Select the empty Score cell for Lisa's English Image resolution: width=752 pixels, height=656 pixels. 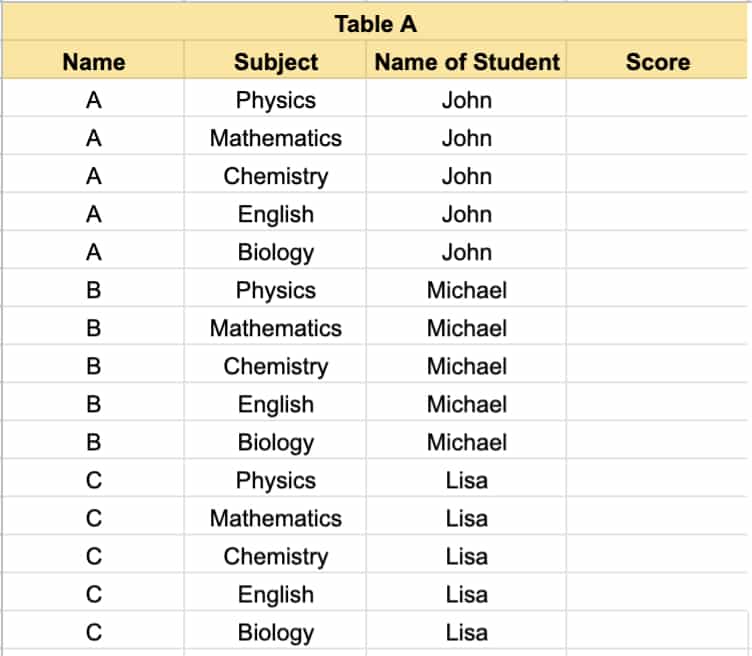(x=657, y=592)
